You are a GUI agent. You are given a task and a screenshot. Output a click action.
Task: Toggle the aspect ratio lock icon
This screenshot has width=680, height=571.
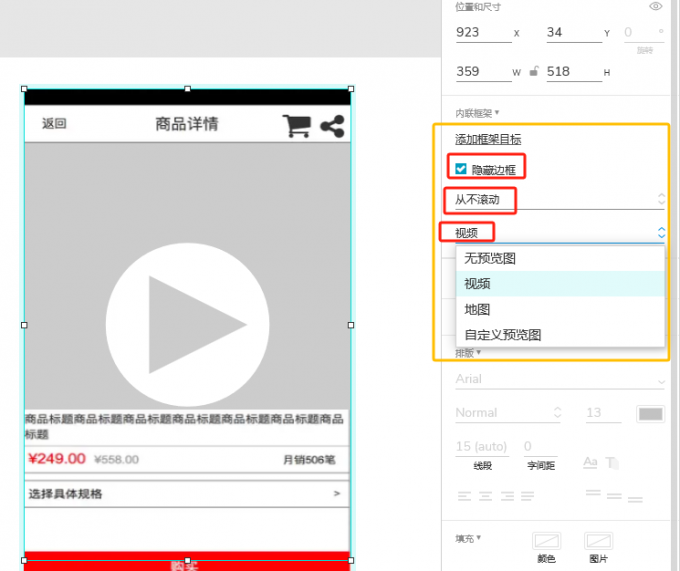pos(534,71)
